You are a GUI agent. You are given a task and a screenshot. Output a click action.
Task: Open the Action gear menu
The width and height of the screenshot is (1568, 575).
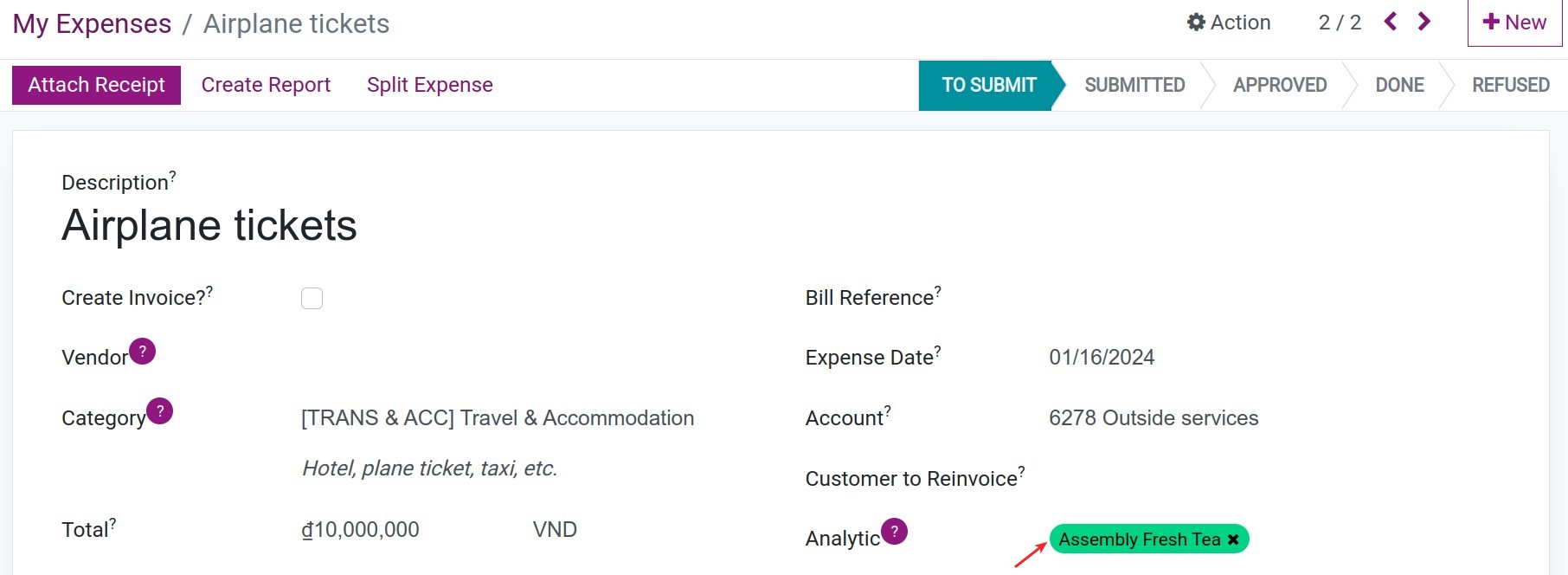click(x=1229, y=23)
